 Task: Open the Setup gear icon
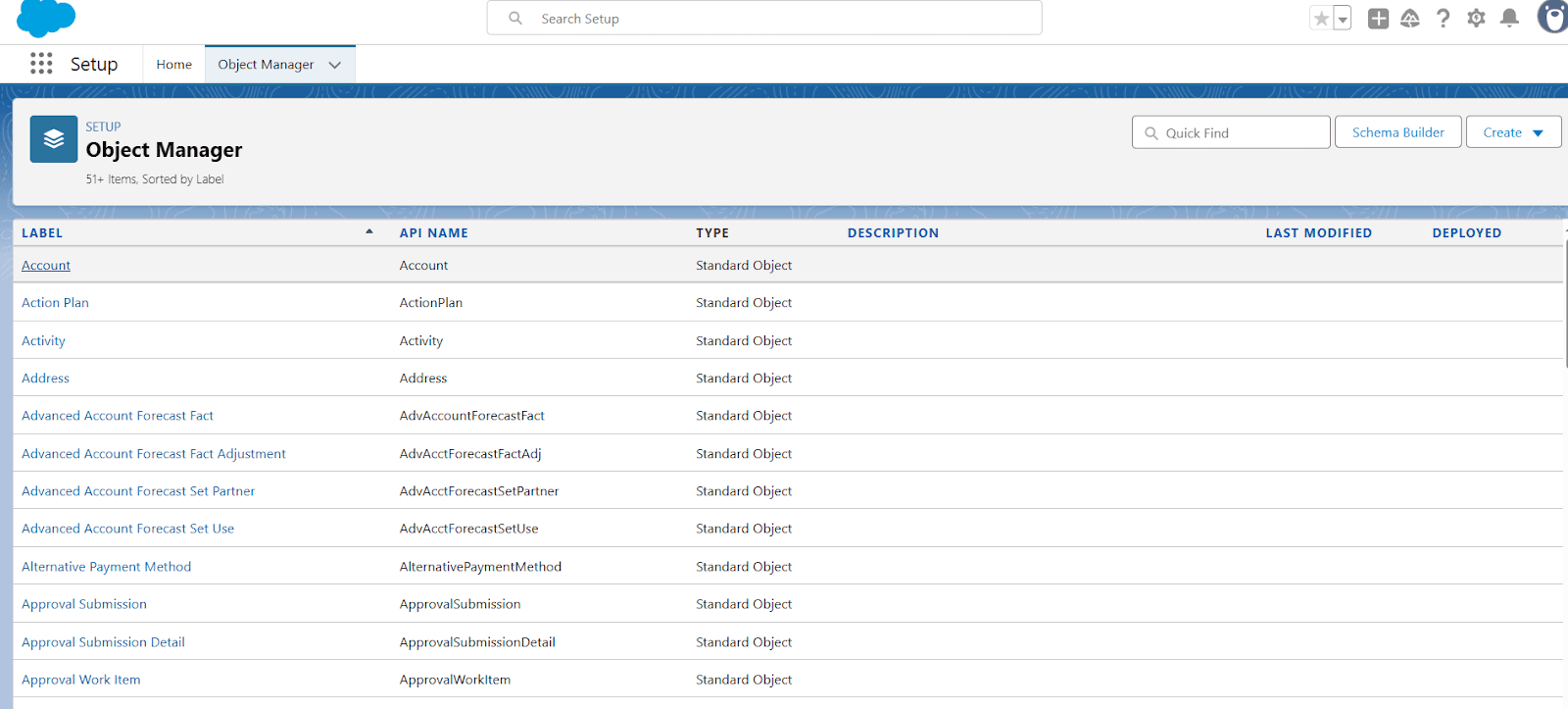click(x=1476, y=19)
